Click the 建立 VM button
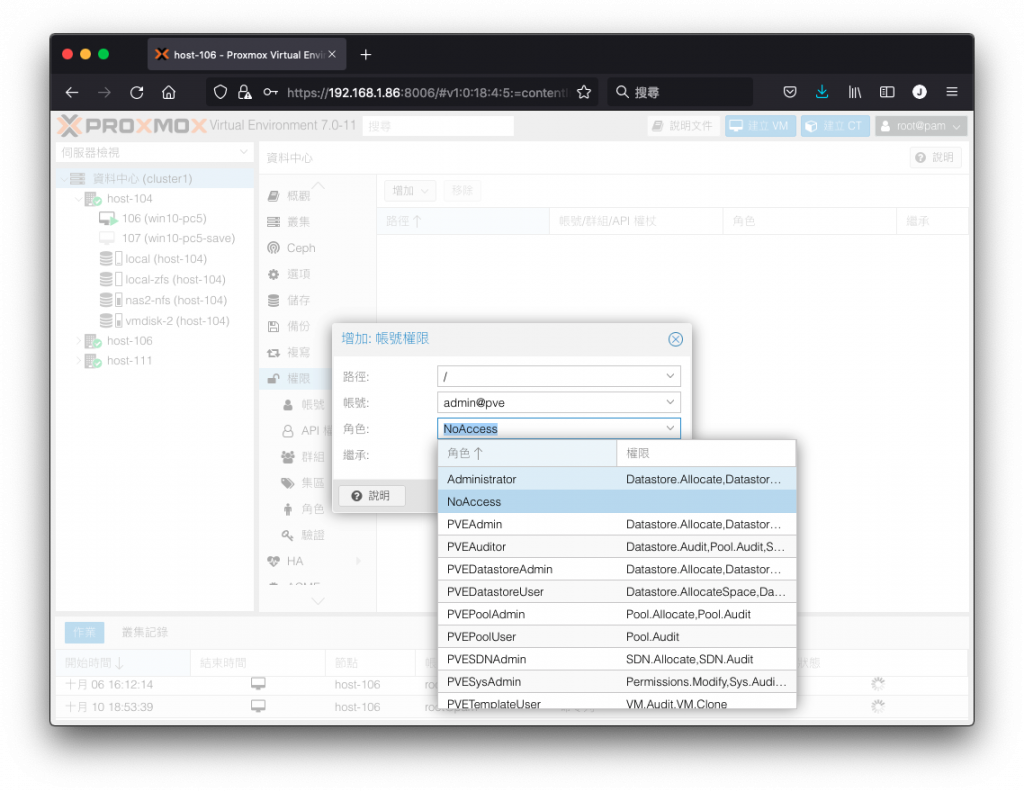The image size is (1024, 792). [760, 126]
